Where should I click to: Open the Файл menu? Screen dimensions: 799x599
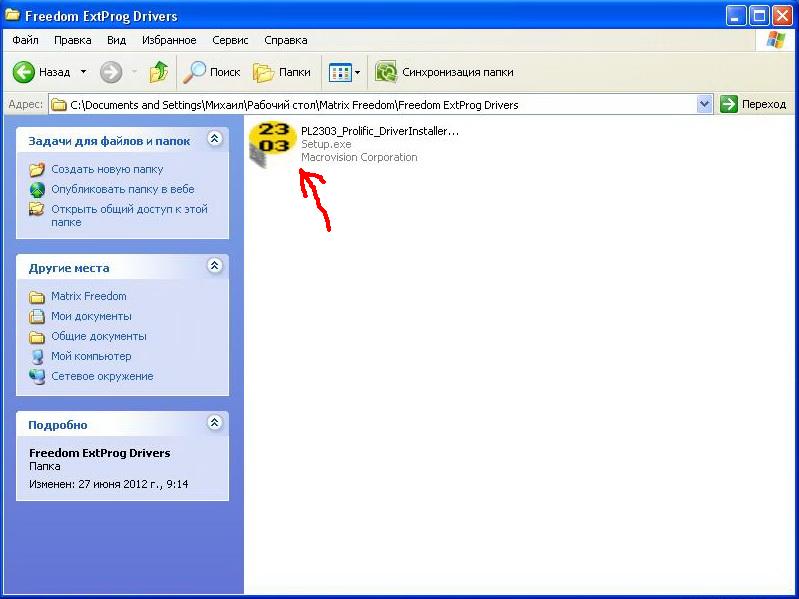pyautogui.click(x=26, y=40)
